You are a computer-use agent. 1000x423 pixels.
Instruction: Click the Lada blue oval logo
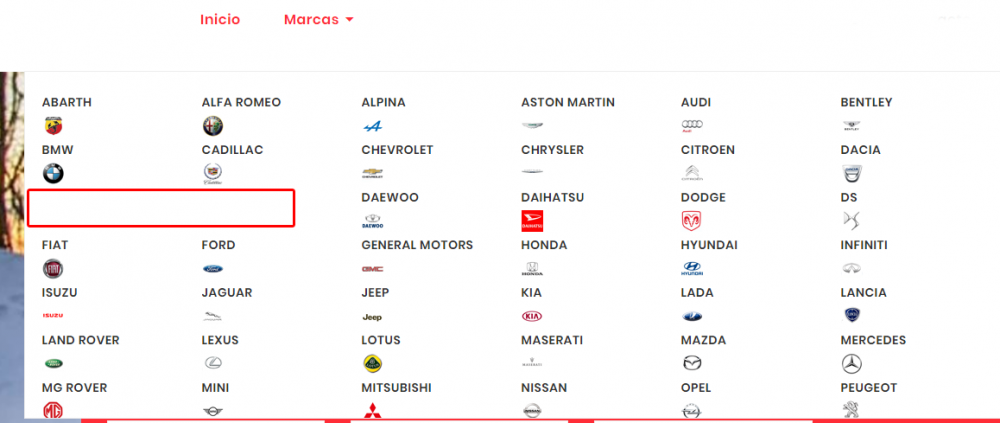point(692,316)
